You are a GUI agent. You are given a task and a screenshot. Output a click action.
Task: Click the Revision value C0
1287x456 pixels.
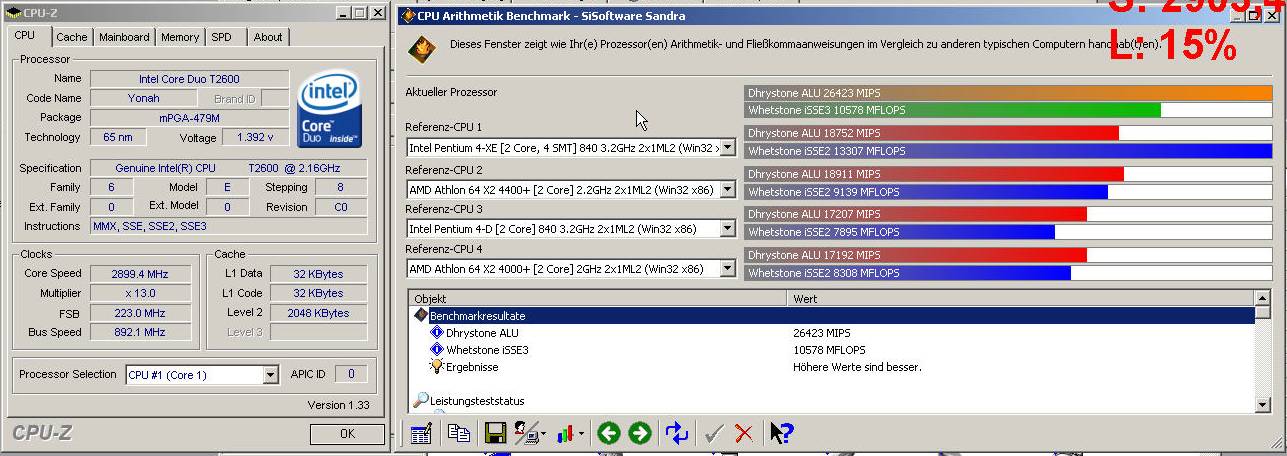[340, 207]
